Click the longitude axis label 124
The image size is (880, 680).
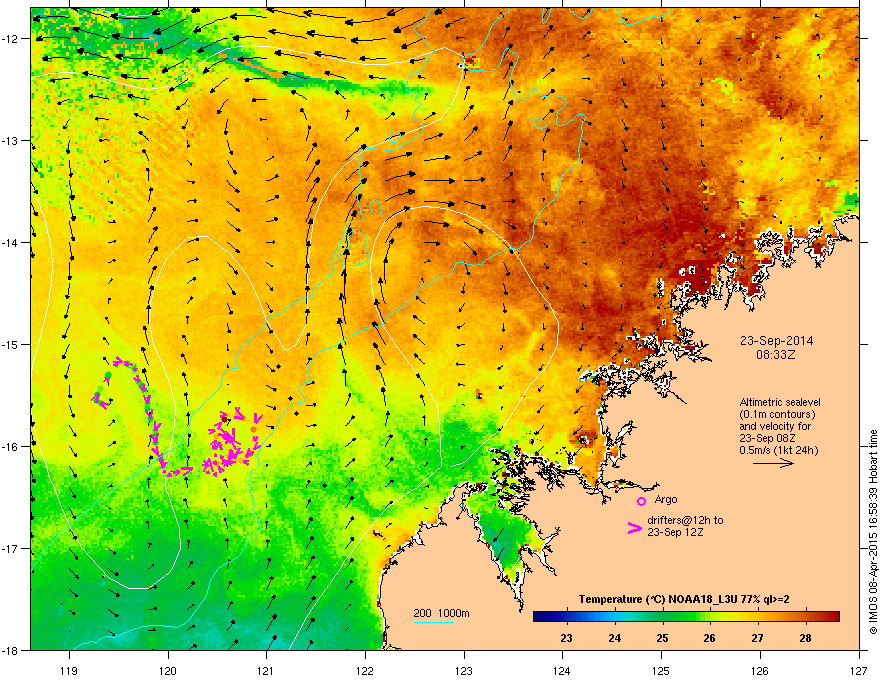click(x=562, y=670)
